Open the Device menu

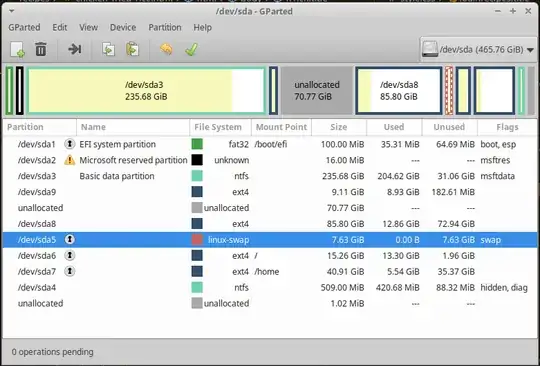123,27
